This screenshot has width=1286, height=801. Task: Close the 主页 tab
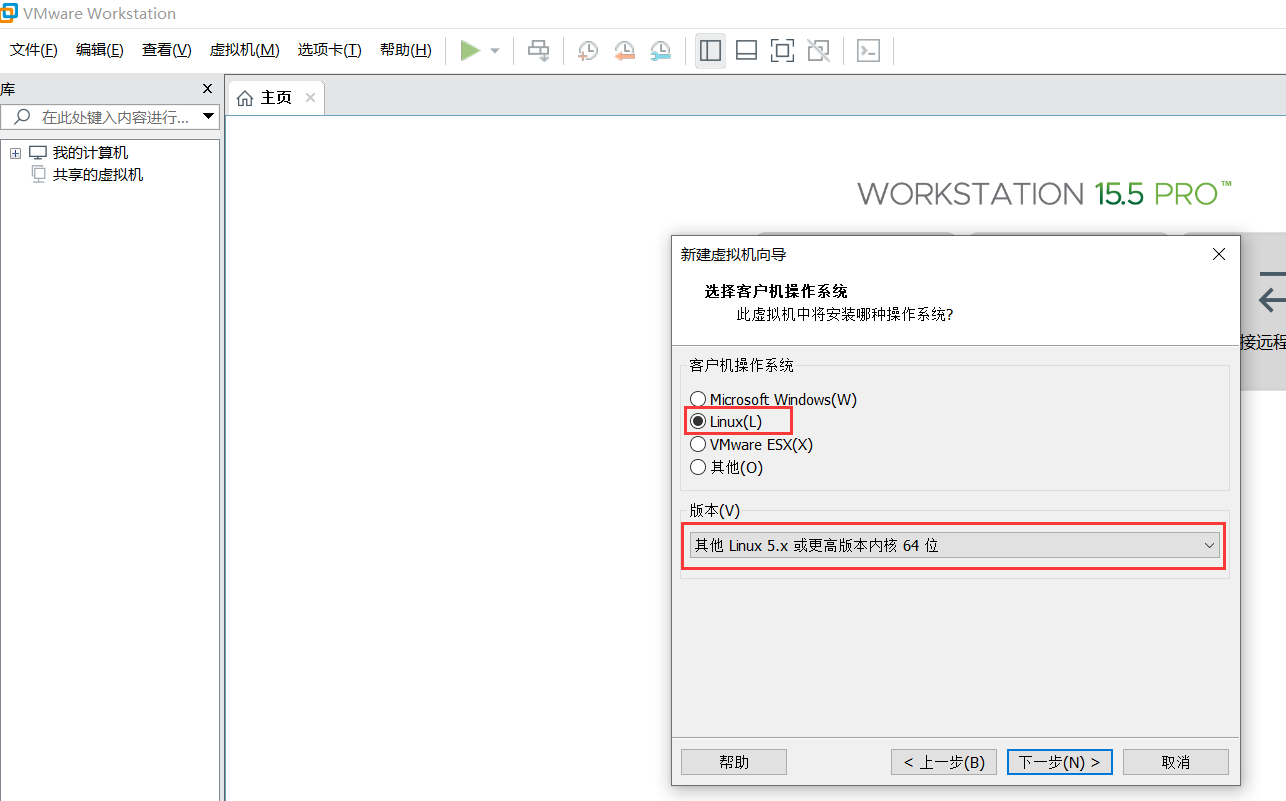(x=310, y=98)
